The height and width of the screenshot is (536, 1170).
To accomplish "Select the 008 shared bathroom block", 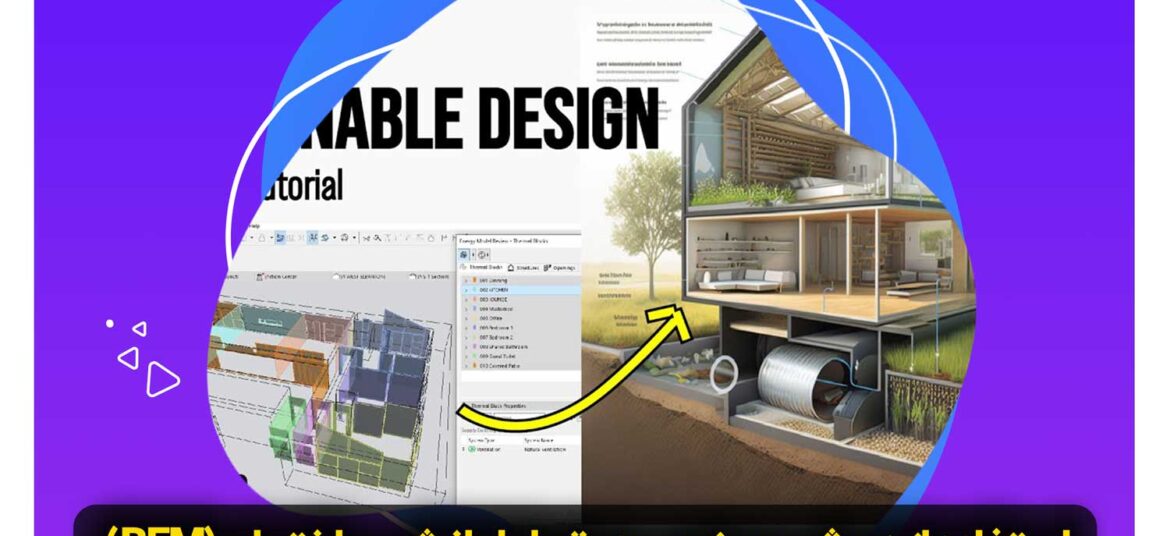I will click(521, 346).
